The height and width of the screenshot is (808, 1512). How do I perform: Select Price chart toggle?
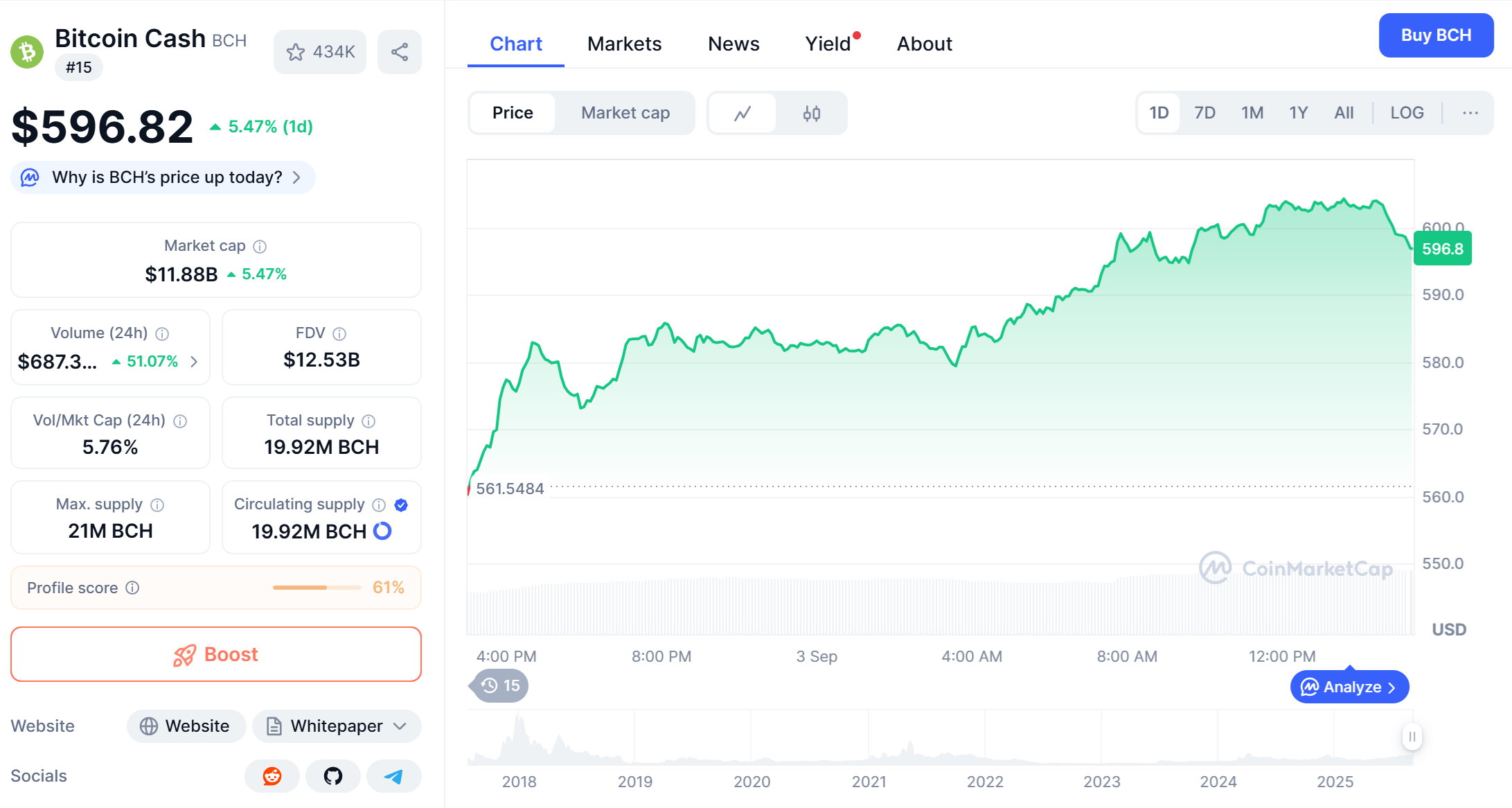coord(513,113)
